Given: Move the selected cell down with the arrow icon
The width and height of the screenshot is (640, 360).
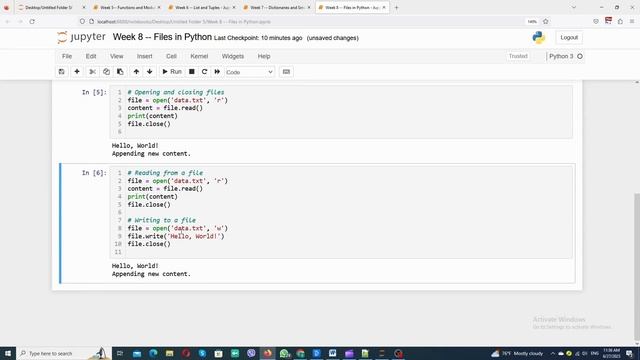Looking at the screenshot, I should [x=150, y=72].
